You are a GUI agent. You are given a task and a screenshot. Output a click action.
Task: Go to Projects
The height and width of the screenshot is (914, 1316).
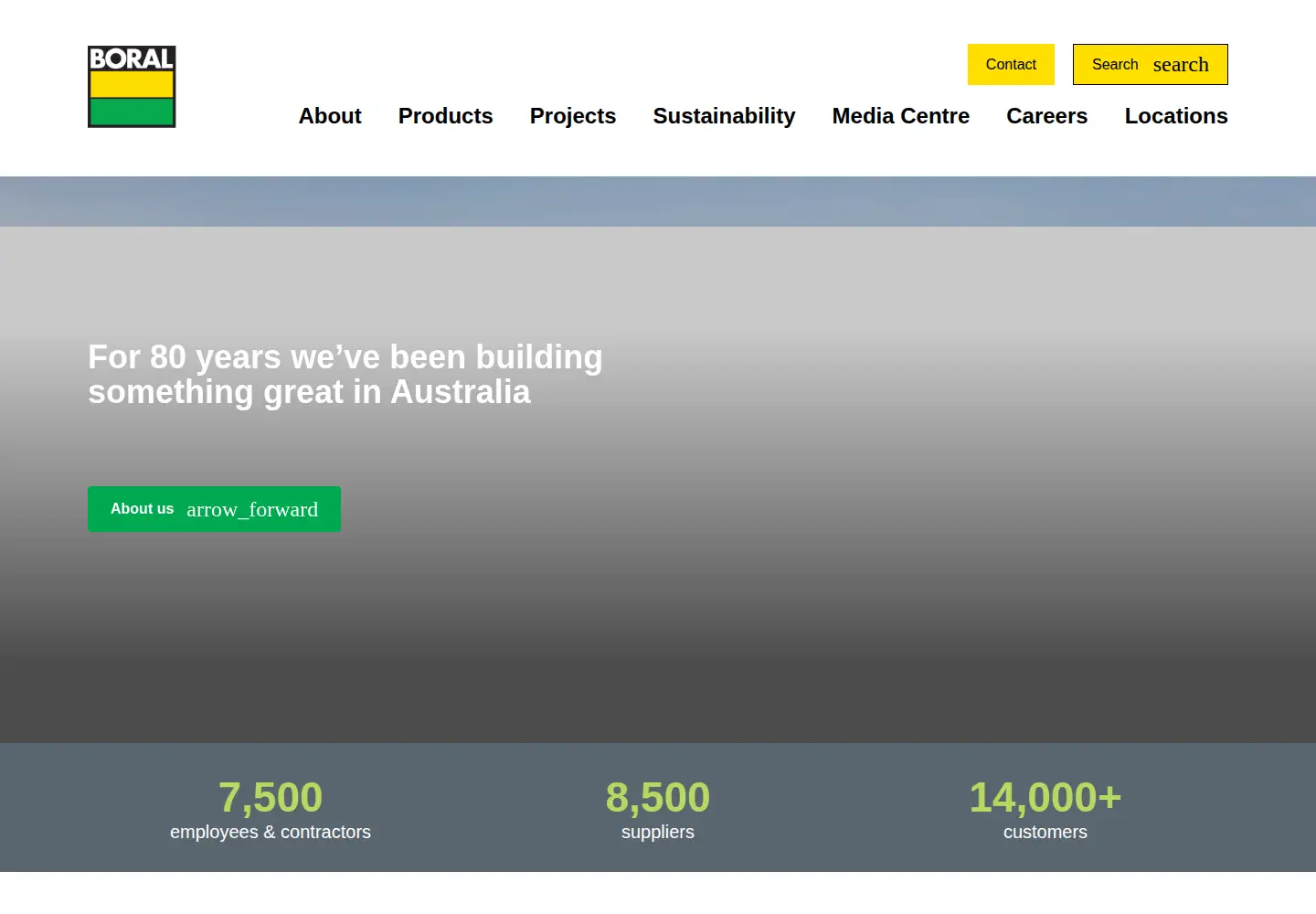pyautogui.click(x=573, y=116)
